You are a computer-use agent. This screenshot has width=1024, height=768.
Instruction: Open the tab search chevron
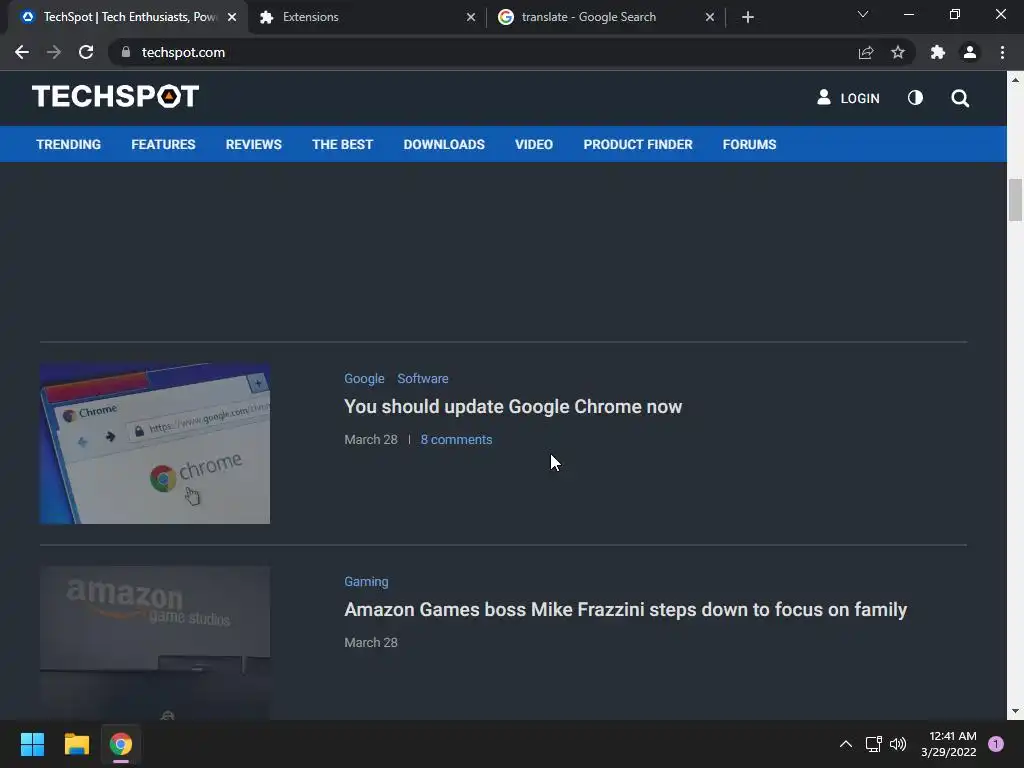(863, 14)
